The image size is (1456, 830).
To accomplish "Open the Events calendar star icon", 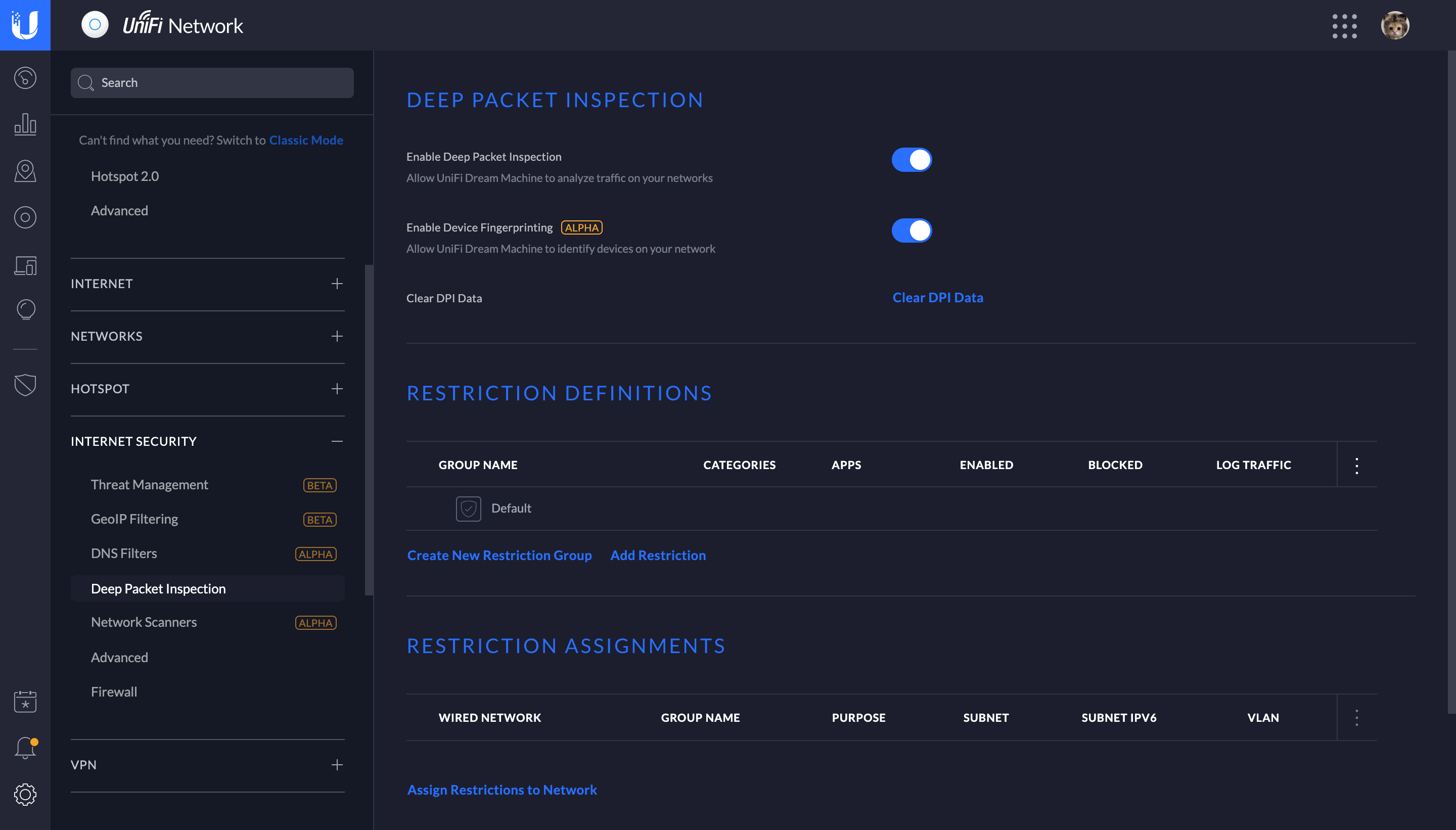I will coord(25,702).
